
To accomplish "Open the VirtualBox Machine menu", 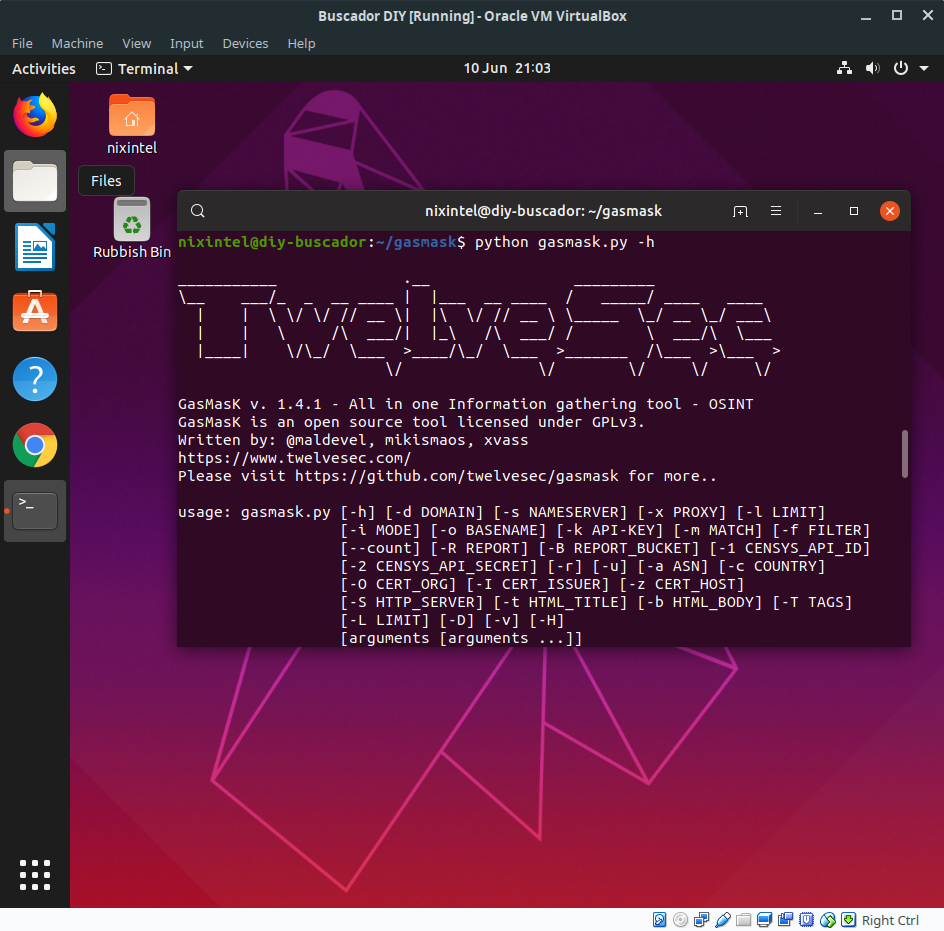I will pos(77,43).
